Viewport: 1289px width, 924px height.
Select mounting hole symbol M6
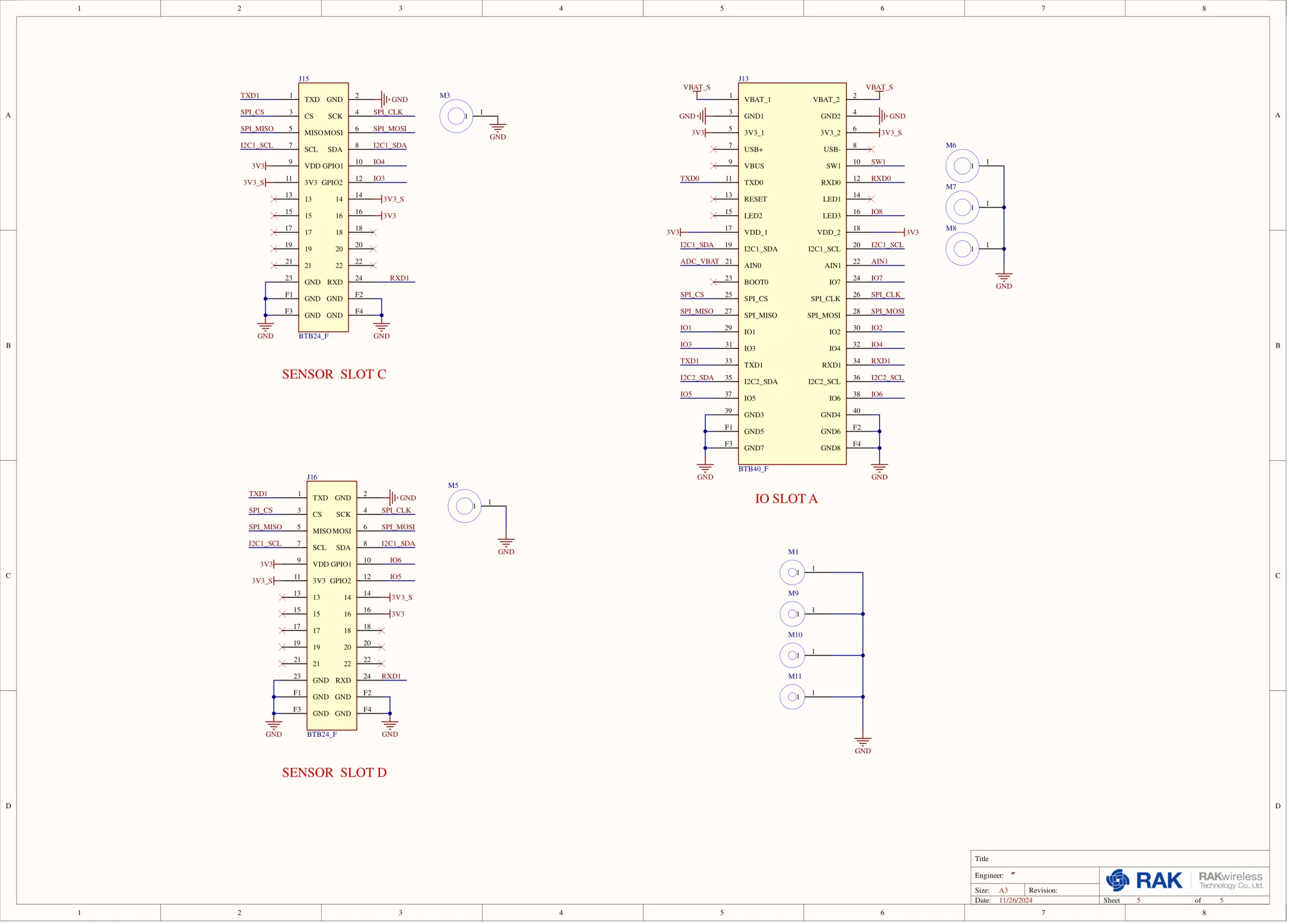pos(962,166)
